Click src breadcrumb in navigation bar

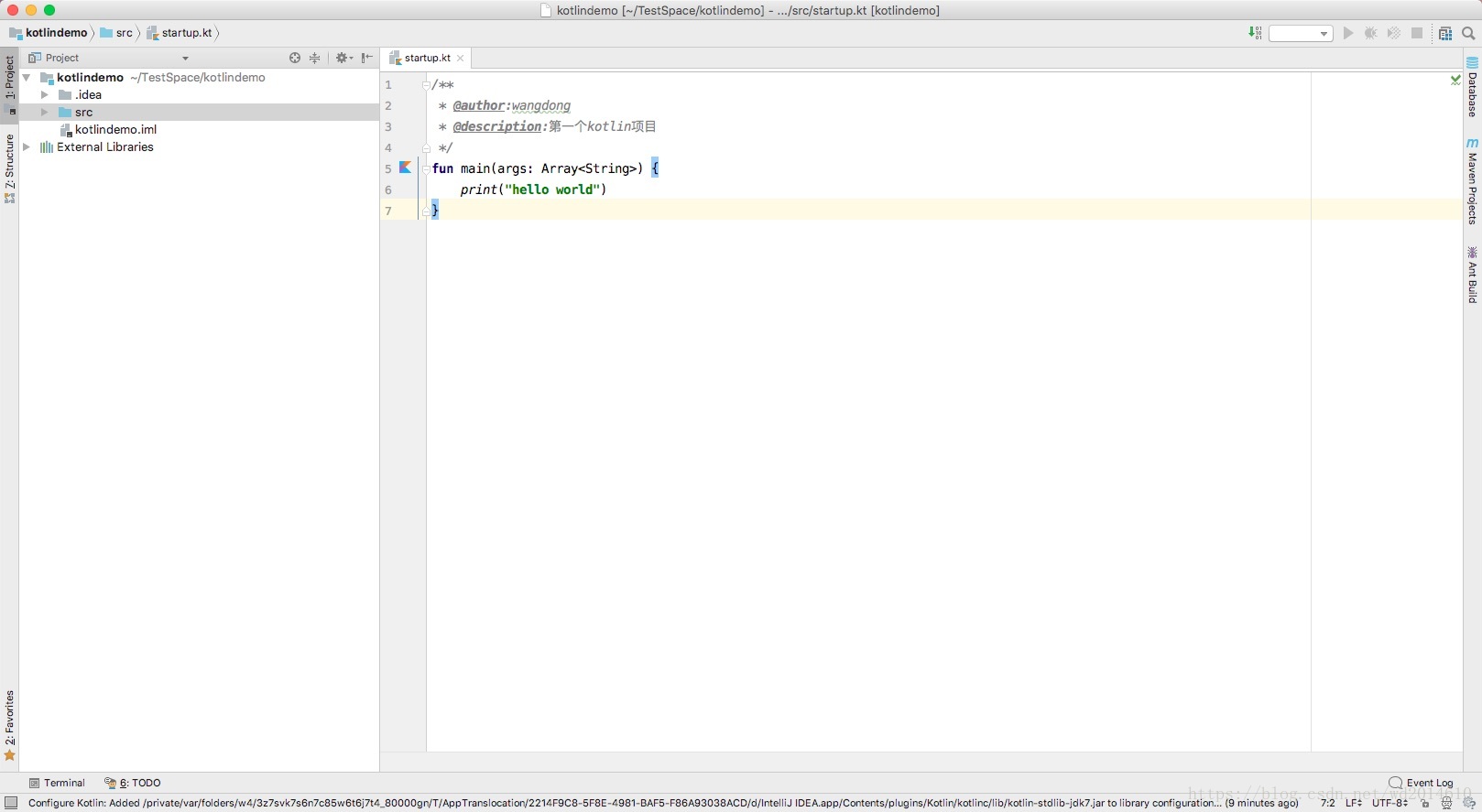coord(116,33)
